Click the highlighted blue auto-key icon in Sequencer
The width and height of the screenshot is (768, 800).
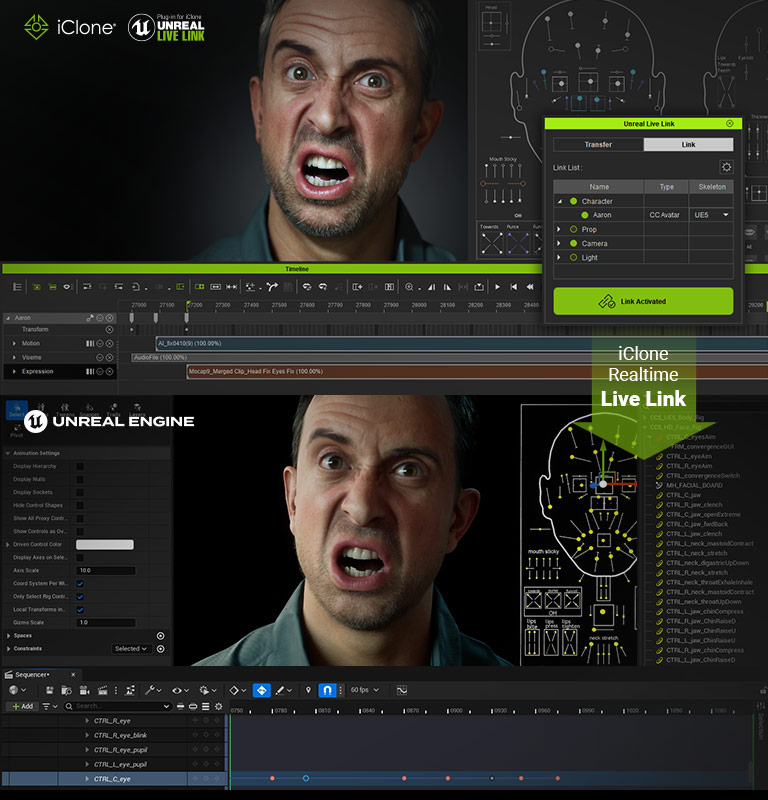tap(261, 690)
